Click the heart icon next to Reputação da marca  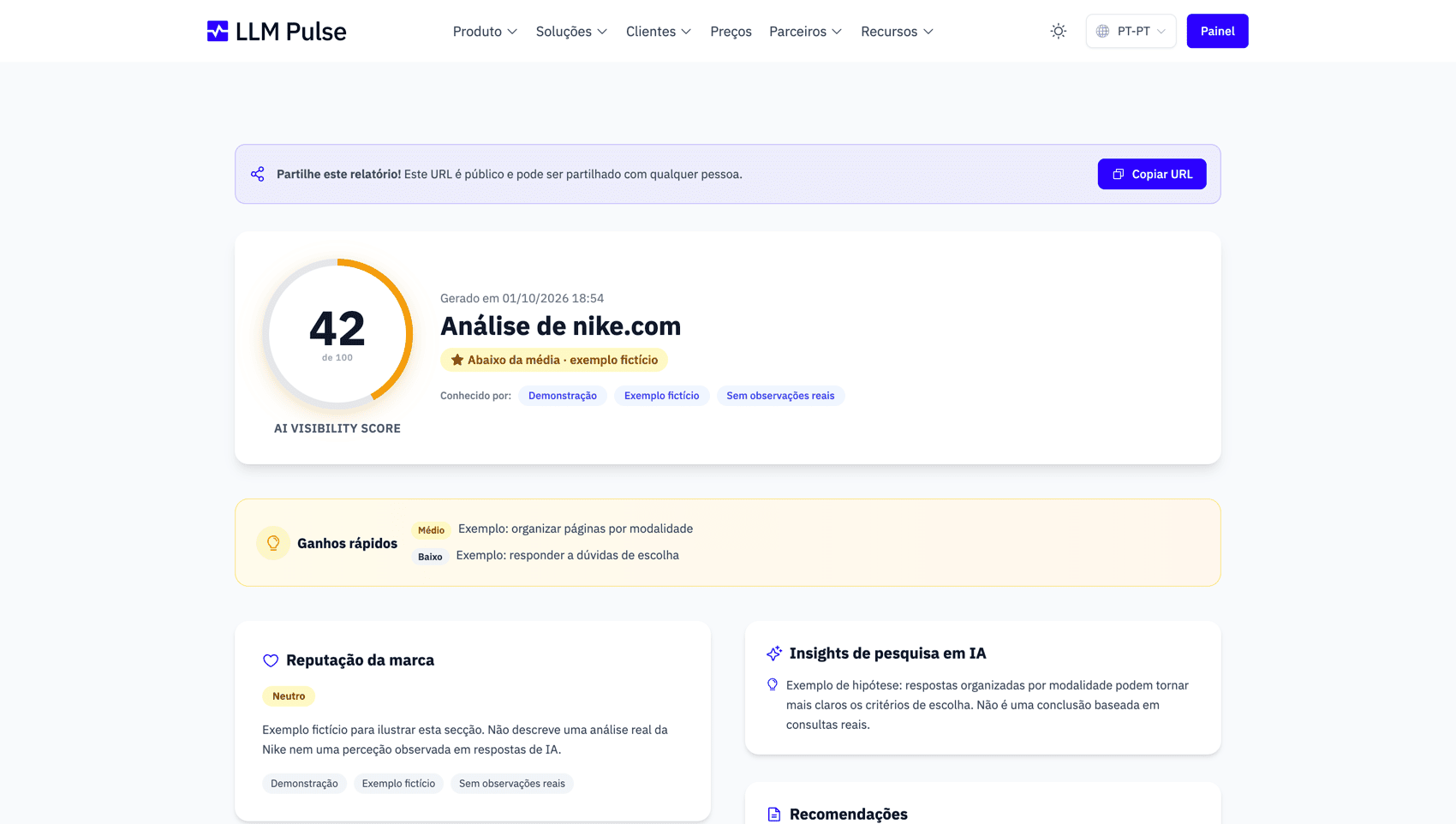pos(271,660)
